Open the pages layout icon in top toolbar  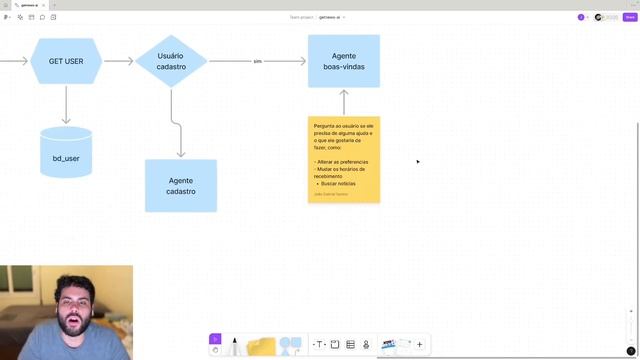point(31,17)
